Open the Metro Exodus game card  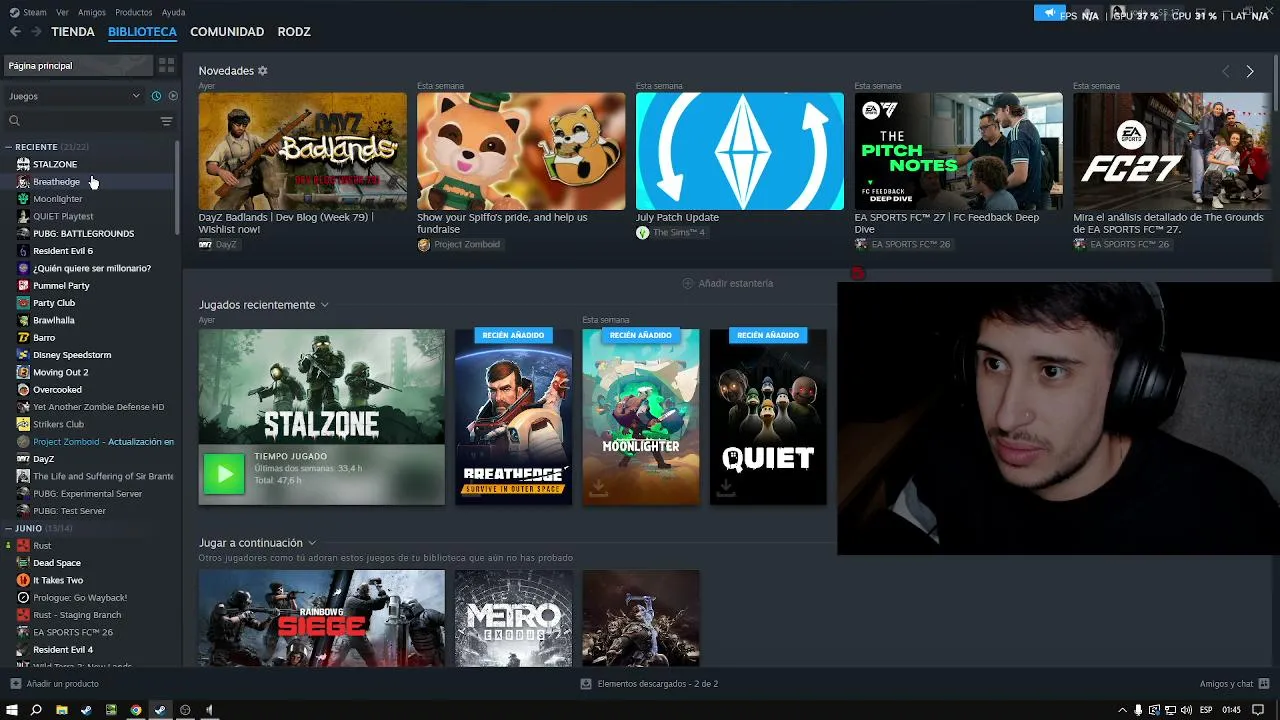(x=513, y=618)
